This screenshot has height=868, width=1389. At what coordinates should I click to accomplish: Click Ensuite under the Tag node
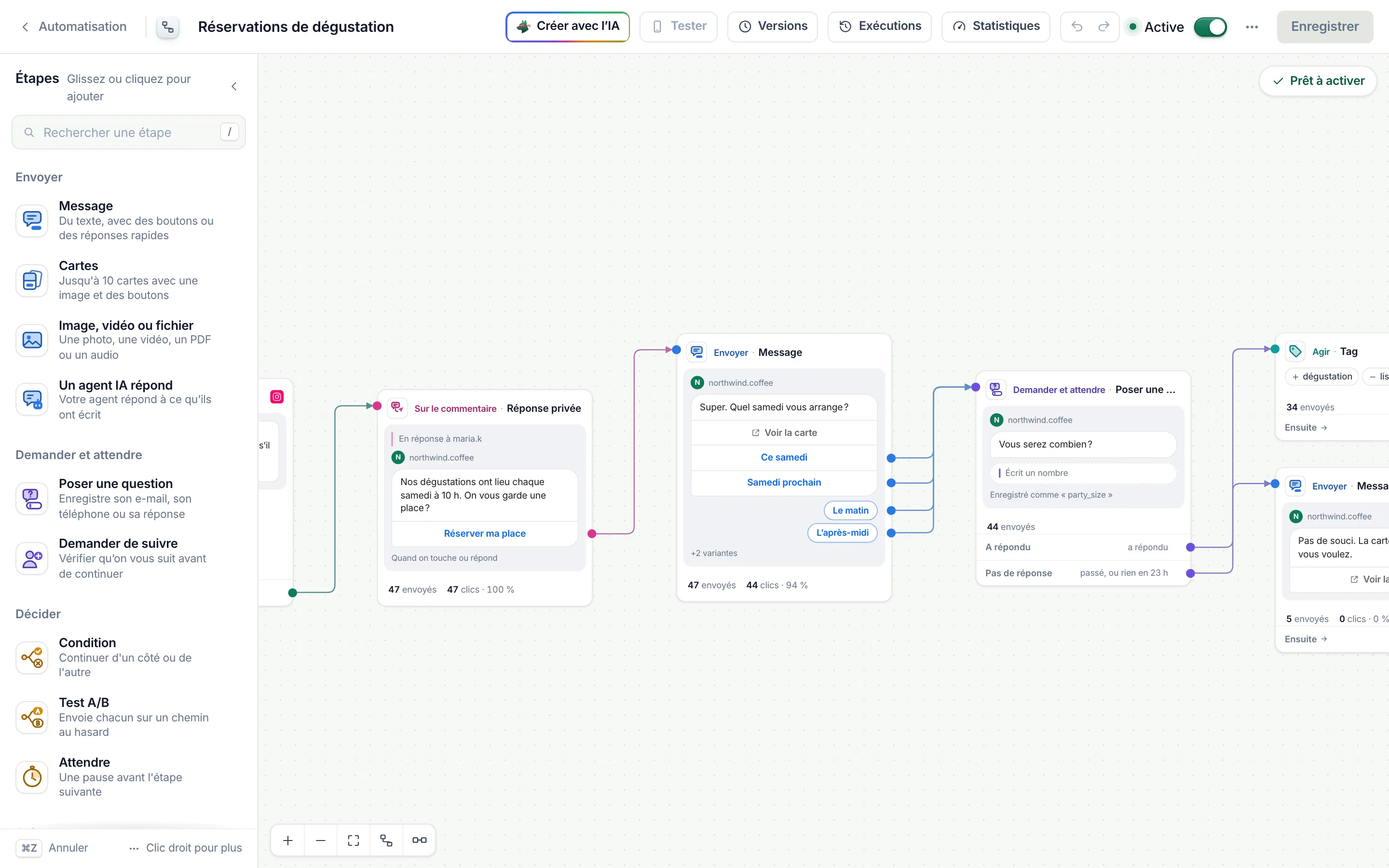click(1306, 428)
